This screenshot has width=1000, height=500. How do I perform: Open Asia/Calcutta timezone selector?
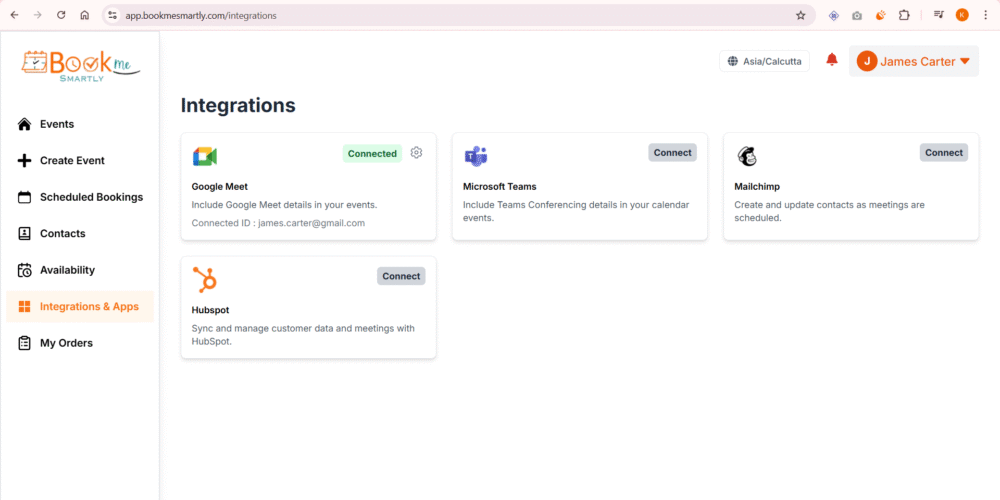click(x=764, y=61)
